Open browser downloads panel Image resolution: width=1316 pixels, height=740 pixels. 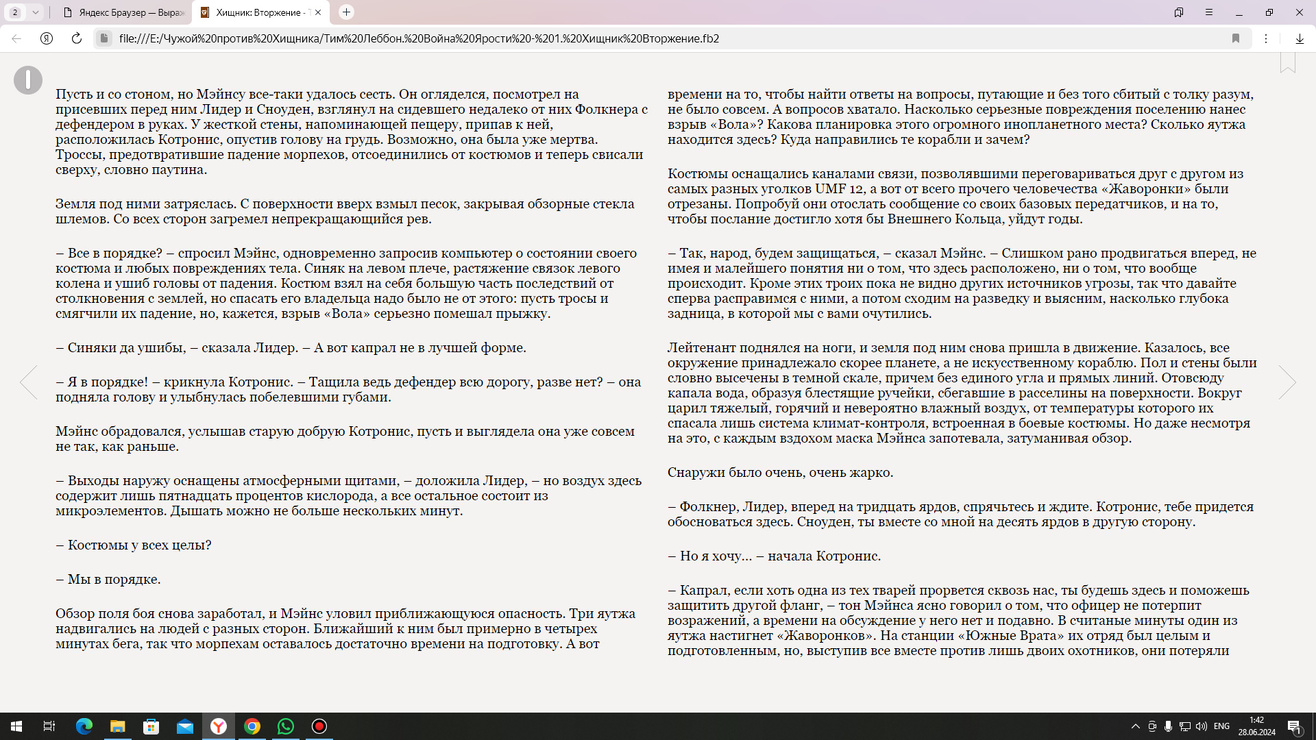point(1299,38)
